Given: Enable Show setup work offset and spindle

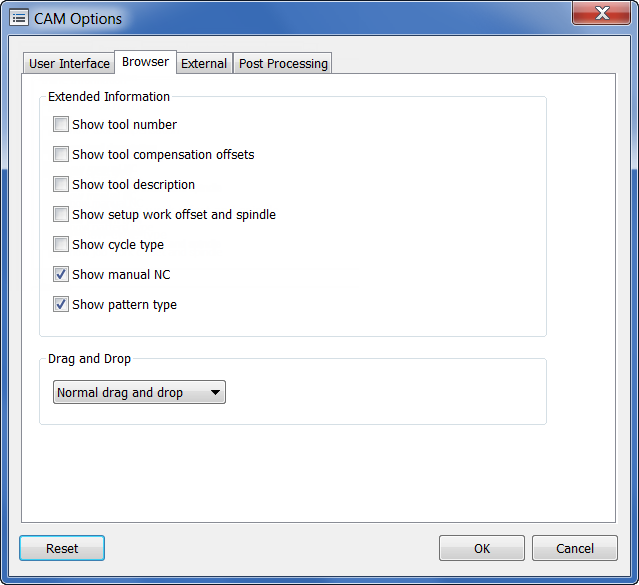Looking at the screenshot, I should (x=61, y=215).
